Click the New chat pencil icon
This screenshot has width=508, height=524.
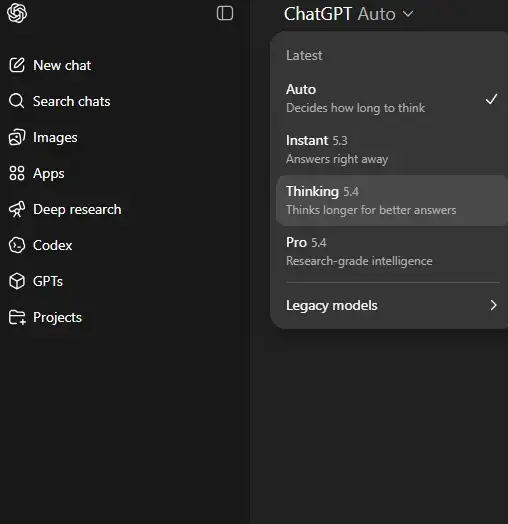pos(17,65)
